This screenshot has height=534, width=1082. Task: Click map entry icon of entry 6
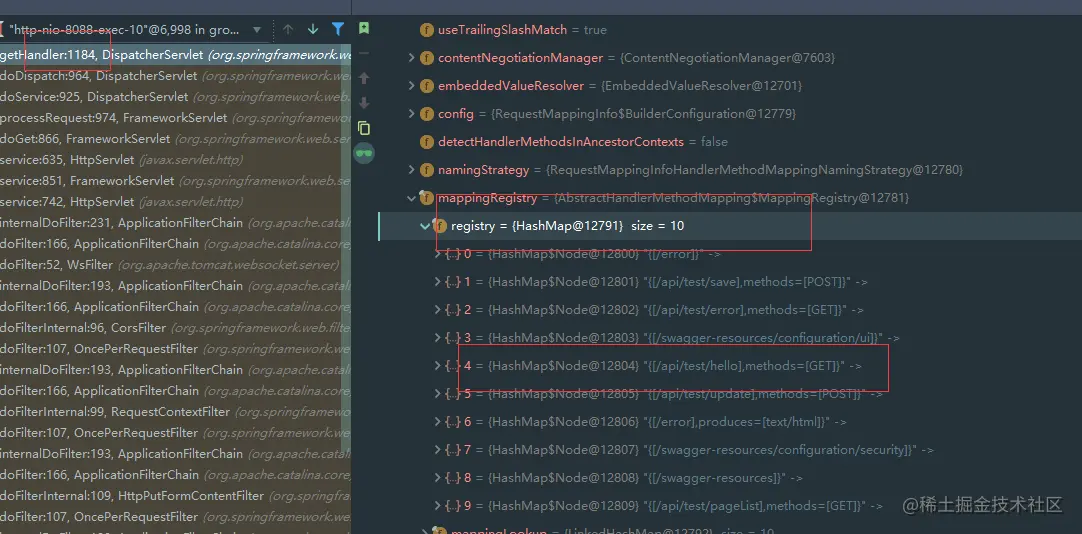coord(453,422)
